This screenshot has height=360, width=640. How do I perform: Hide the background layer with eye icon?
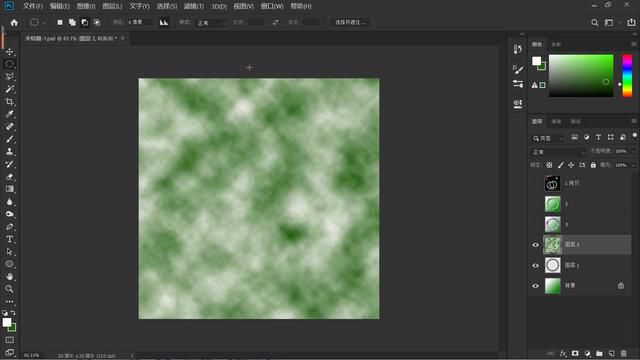coord(536,286)
